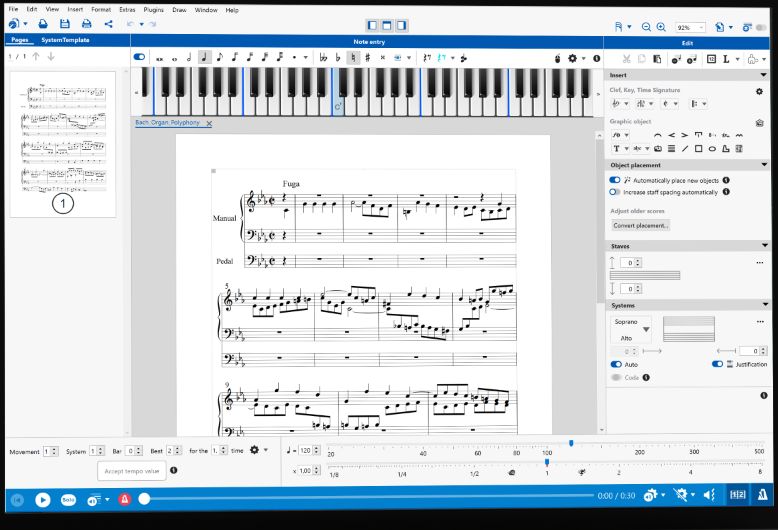The image size is (778, 530).
Task: Zoom in with the plus magnifier
Action: 661,27
